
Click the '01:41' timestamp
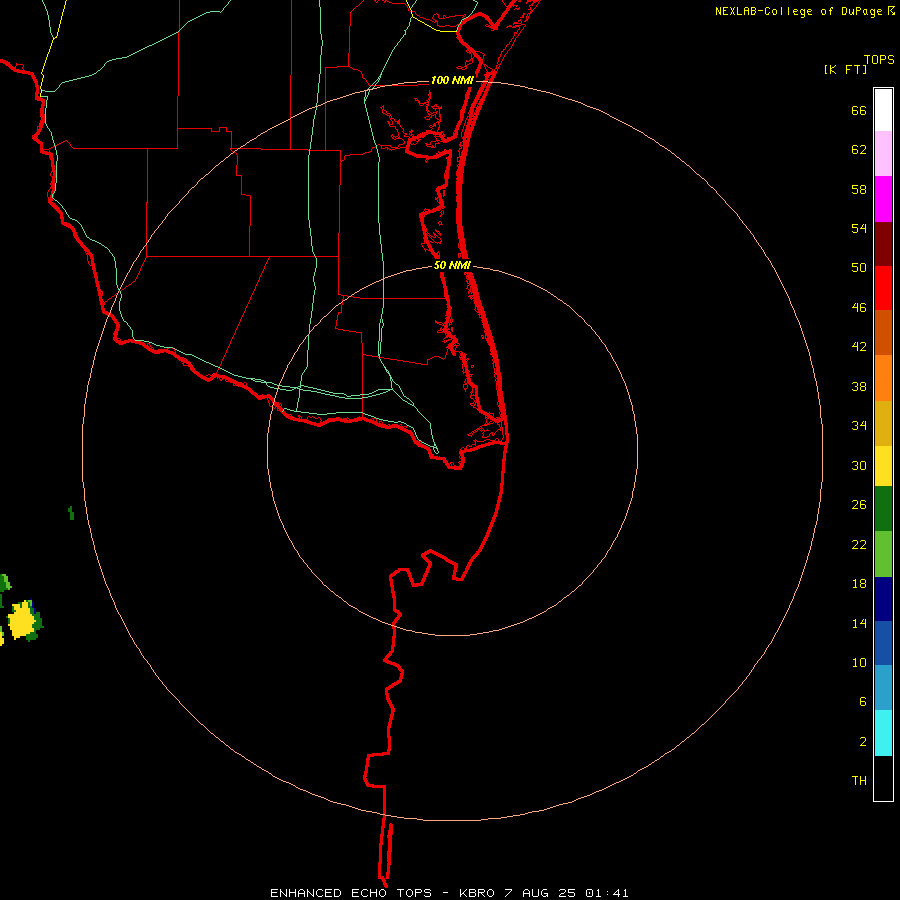[607, 893]
